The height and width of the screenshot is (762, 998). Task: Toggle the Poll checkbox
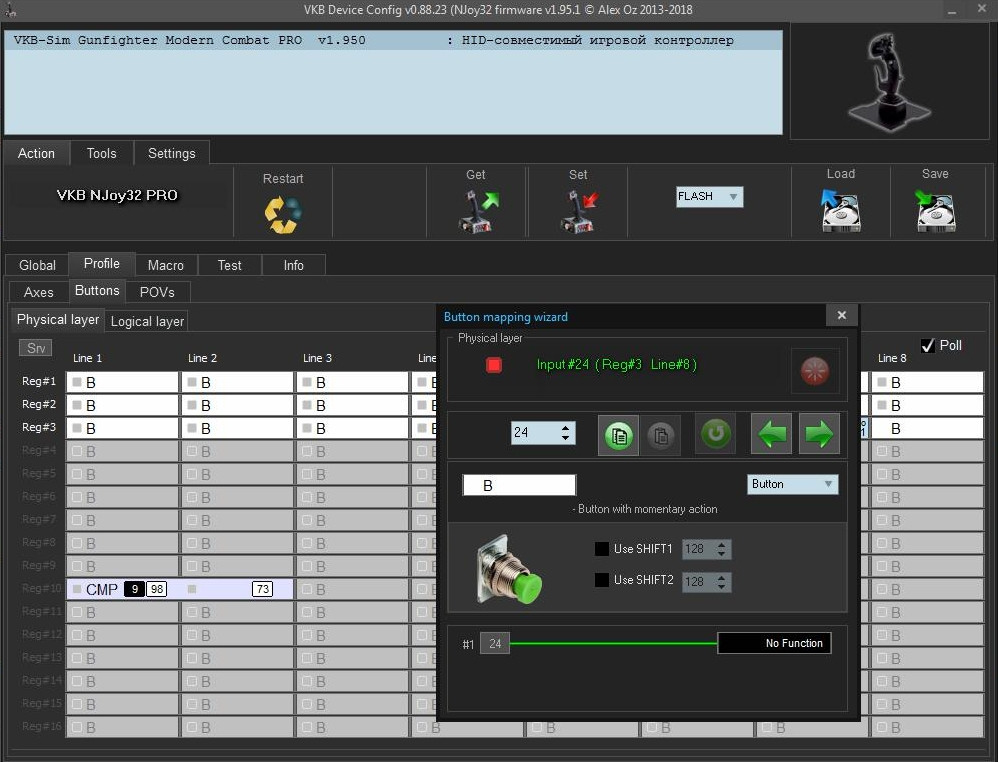[928, 346]
